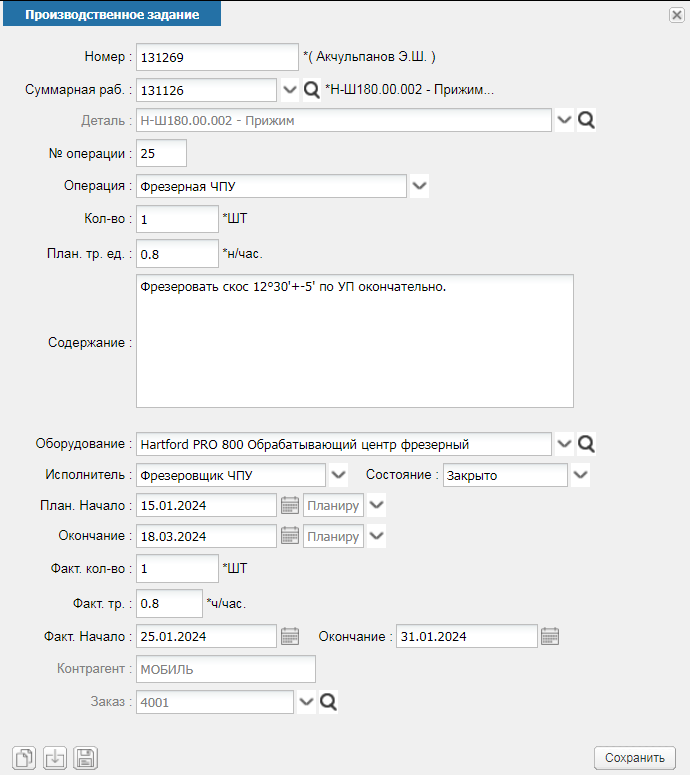Click inside the Содержание text area
The width and height of the screenshot is (690, 775).
click(x=355, y=341)
